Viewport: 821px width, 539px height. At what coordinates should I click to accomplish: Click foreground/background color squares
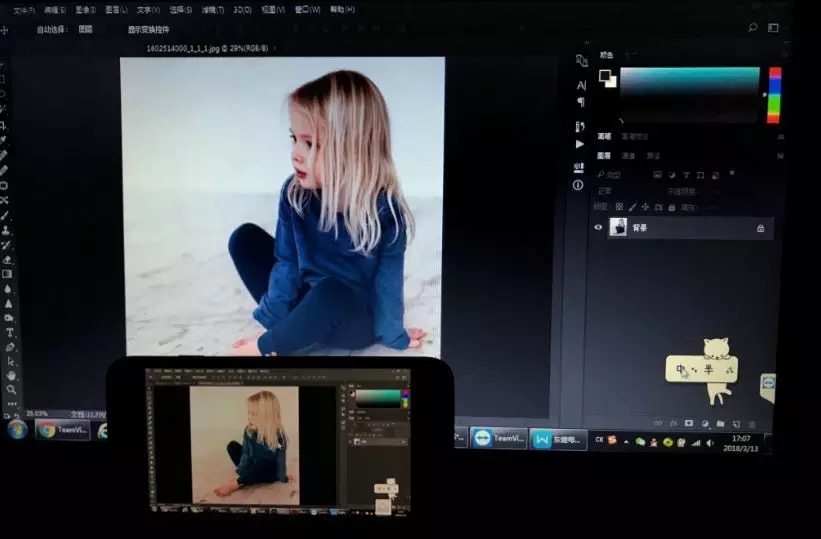pyautogui.click(x=607, y=78)
